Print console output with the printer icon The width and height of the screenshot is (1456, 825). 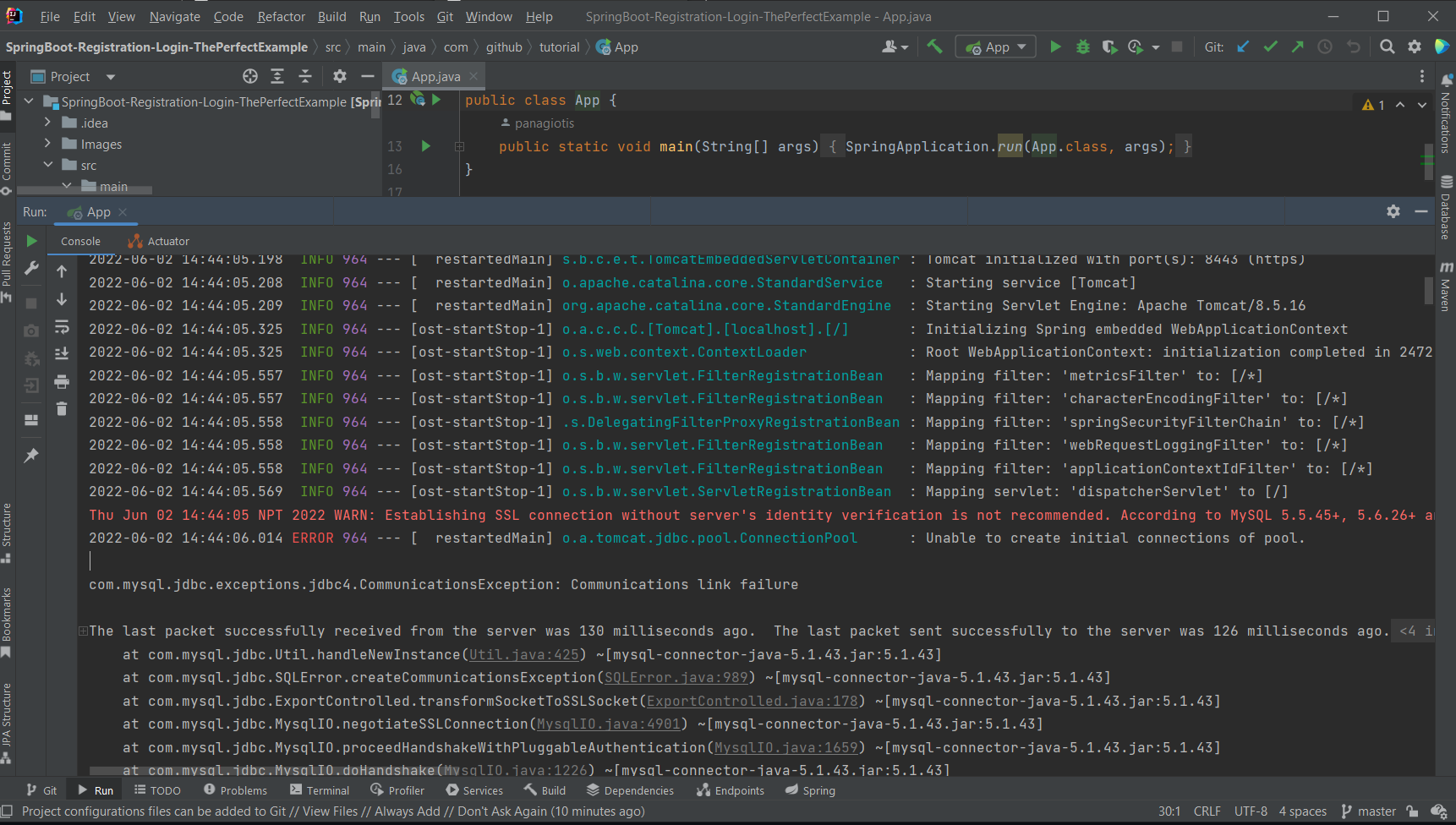[61, 383]
